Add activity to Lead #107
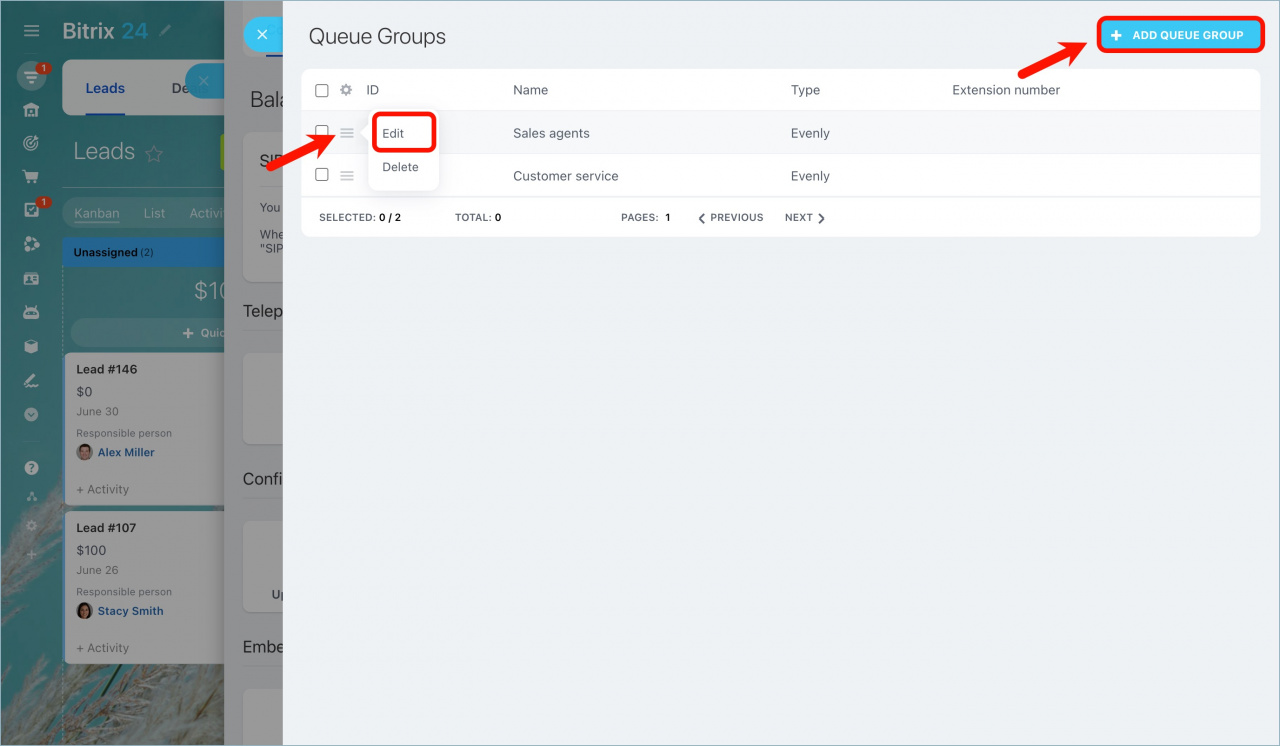This screenshot has width=1280, height=746. (103, 648)
